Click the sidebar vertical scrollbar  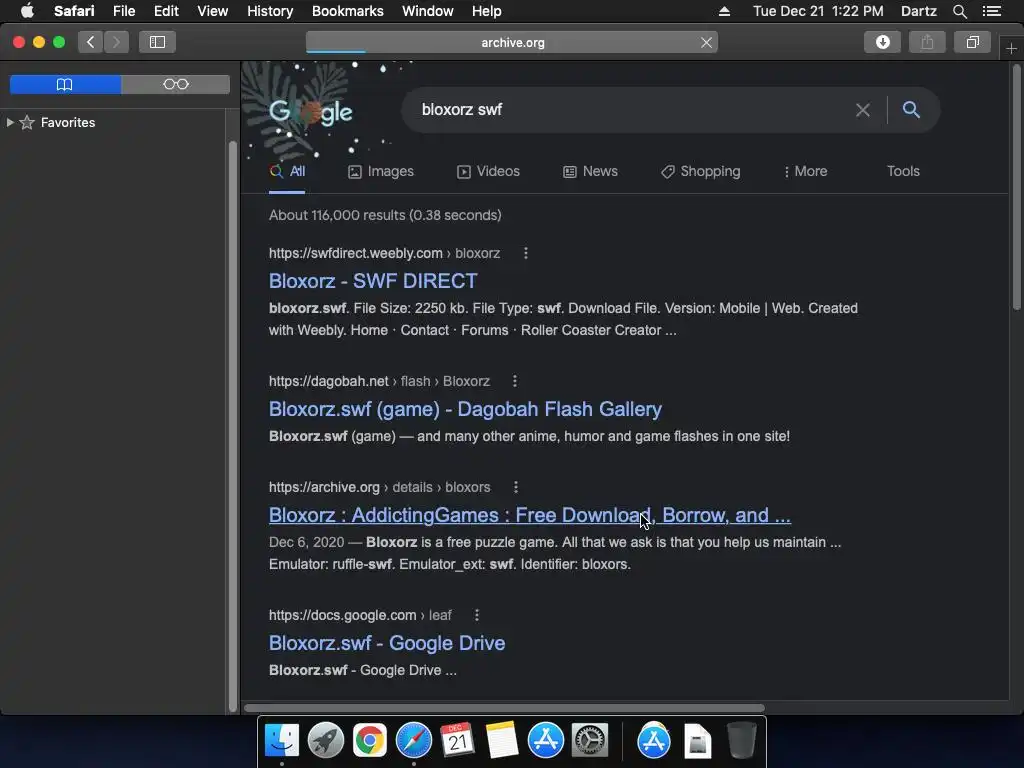[x=232, y=424]
